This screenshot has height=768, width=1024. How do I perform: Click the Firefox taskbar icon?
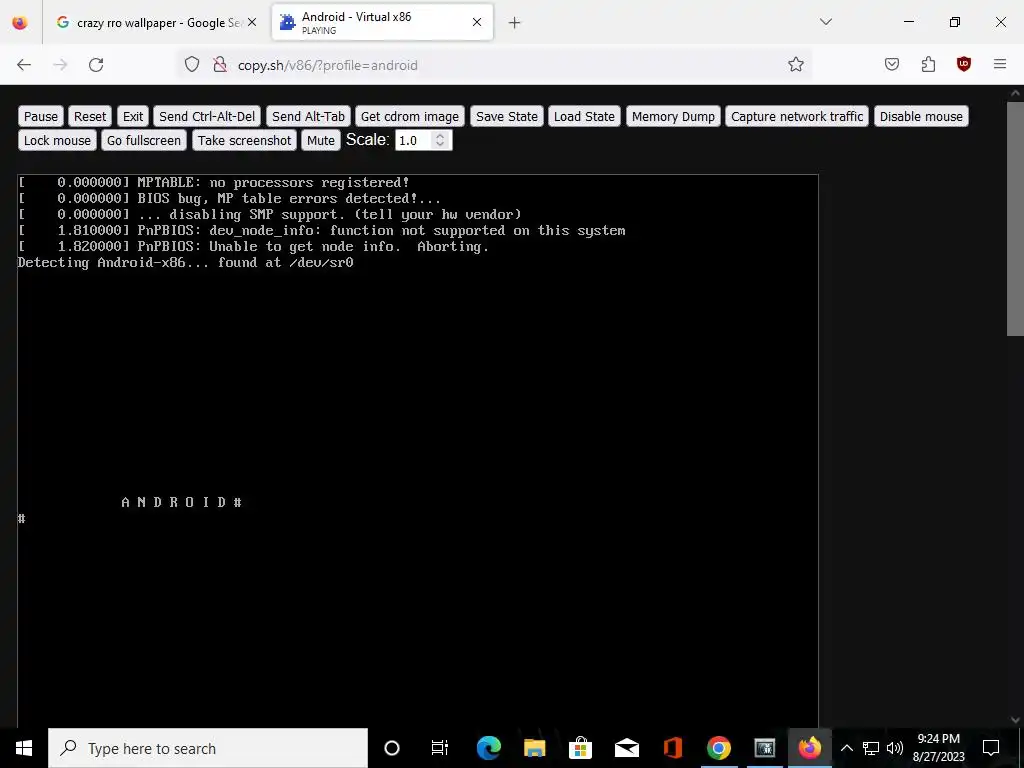(x=810, y=748)
